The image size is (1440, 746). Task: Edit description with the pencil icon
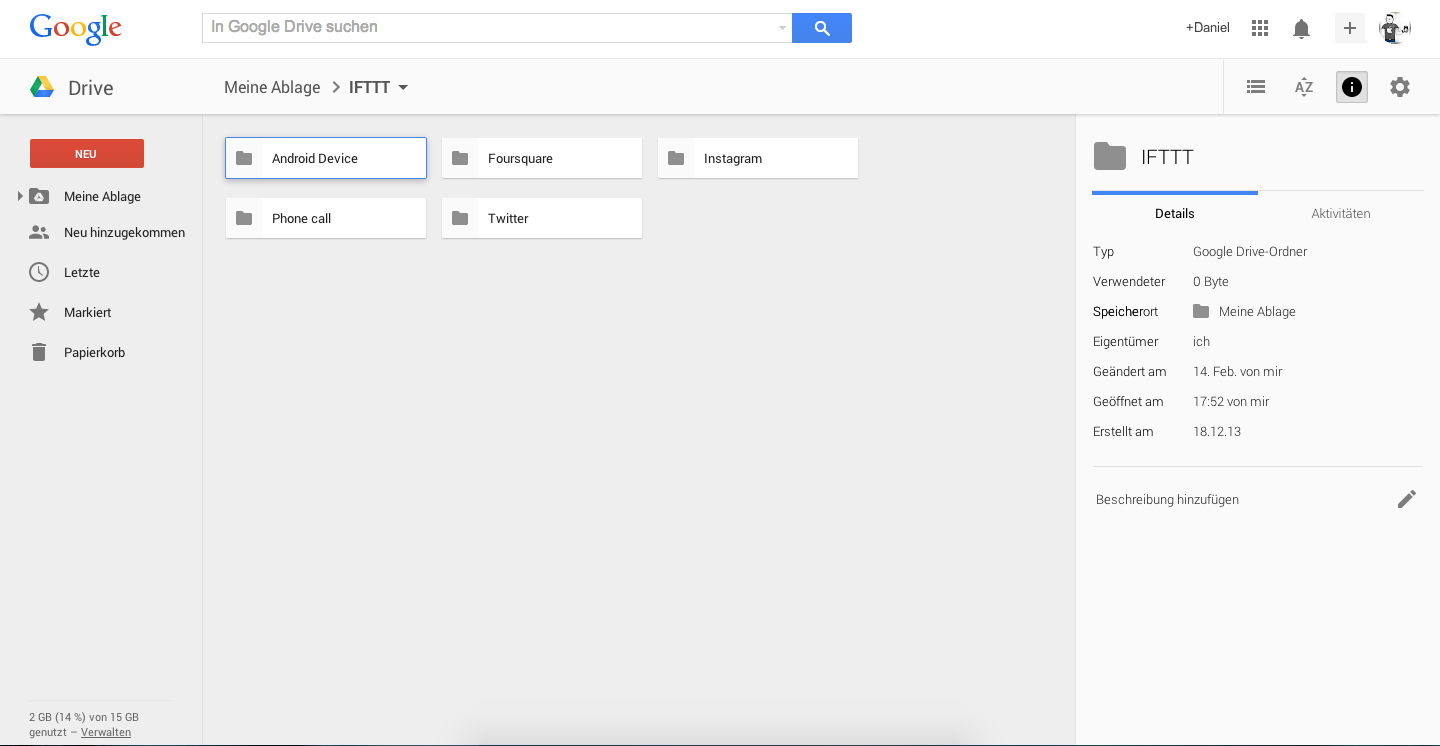(1407, 499)
